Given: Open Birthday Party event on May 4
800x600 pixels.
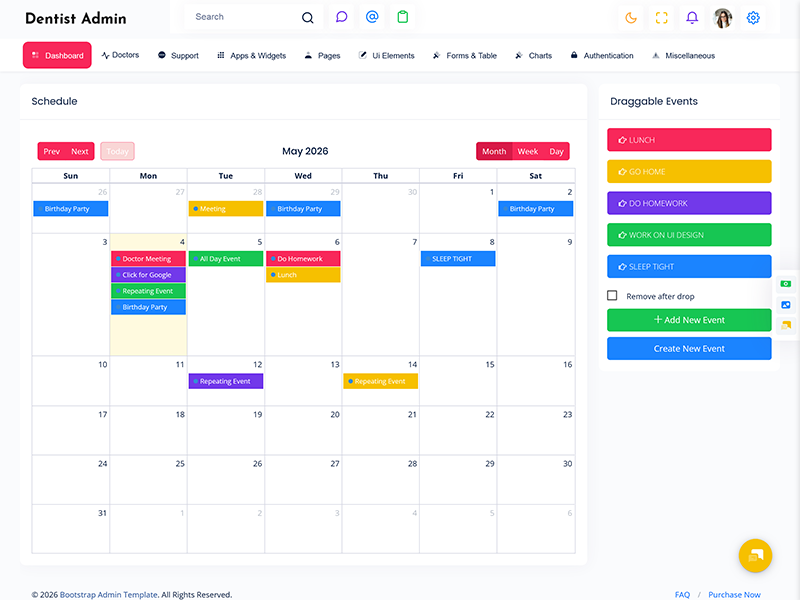Looking at the screenshot, I should pyautogui.click(x=148, y=307).
